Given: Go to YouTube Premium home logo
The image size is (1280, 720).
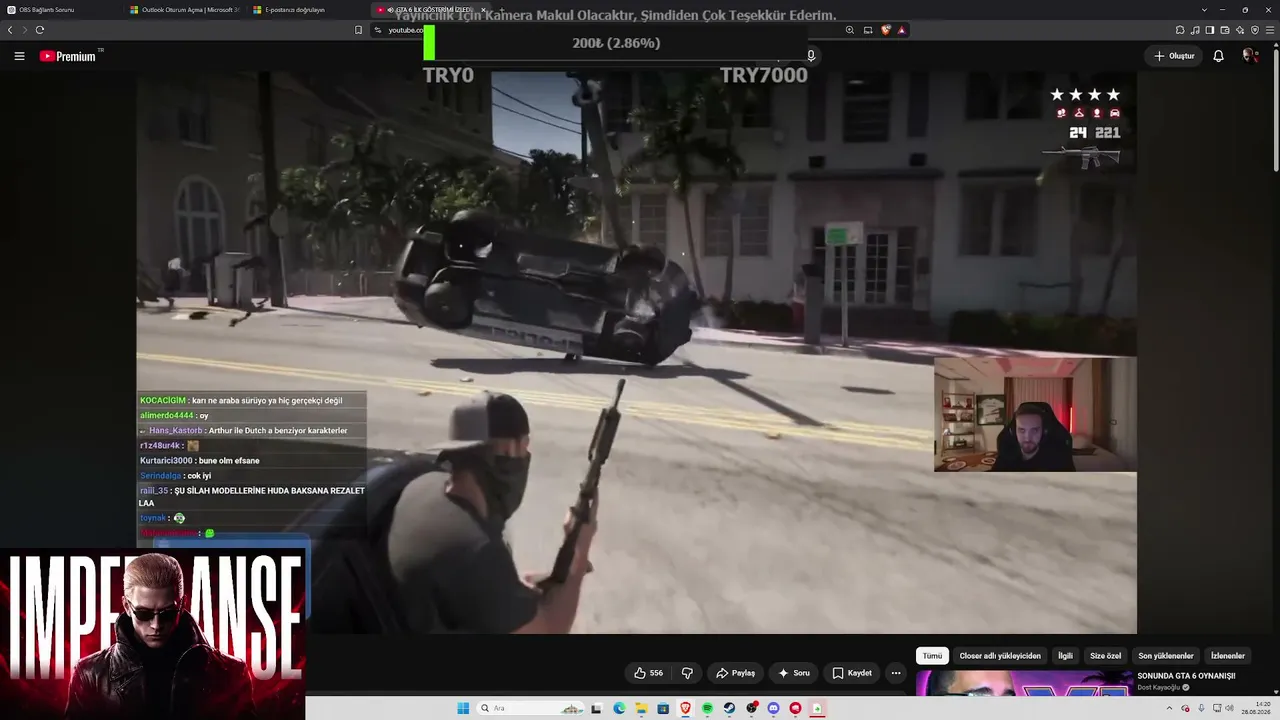Looking at the screenshot, I should tap(68, 56).
